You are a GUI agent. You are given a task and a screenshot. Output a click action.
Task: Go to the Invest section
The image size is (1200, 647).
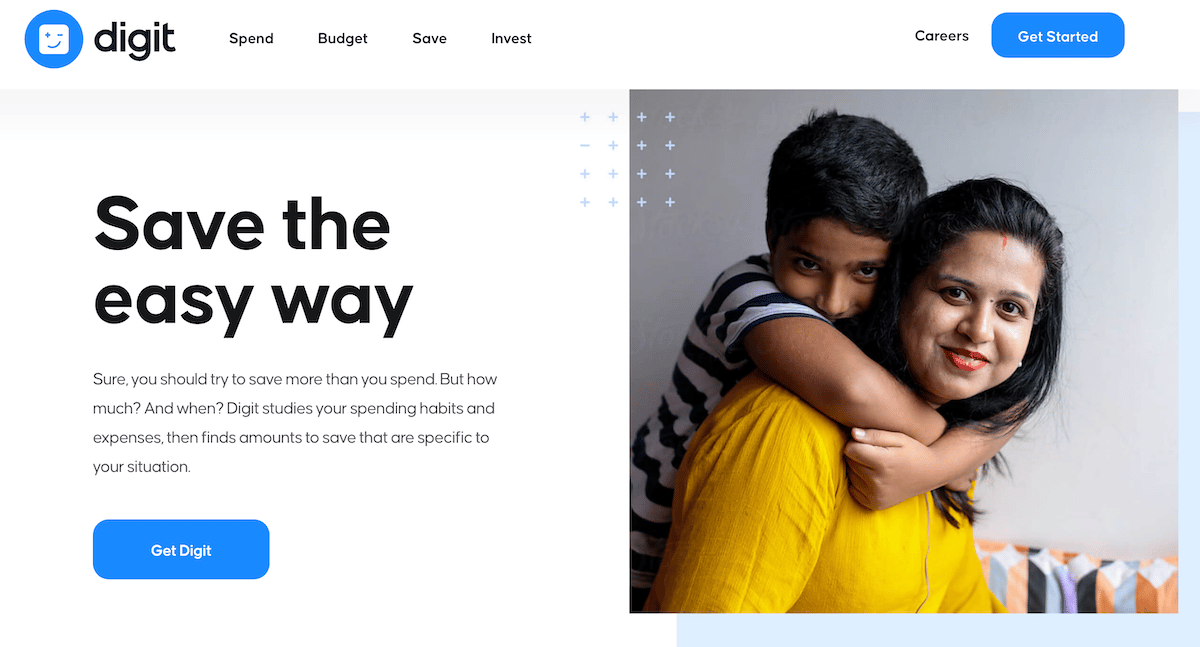(511, 38)
